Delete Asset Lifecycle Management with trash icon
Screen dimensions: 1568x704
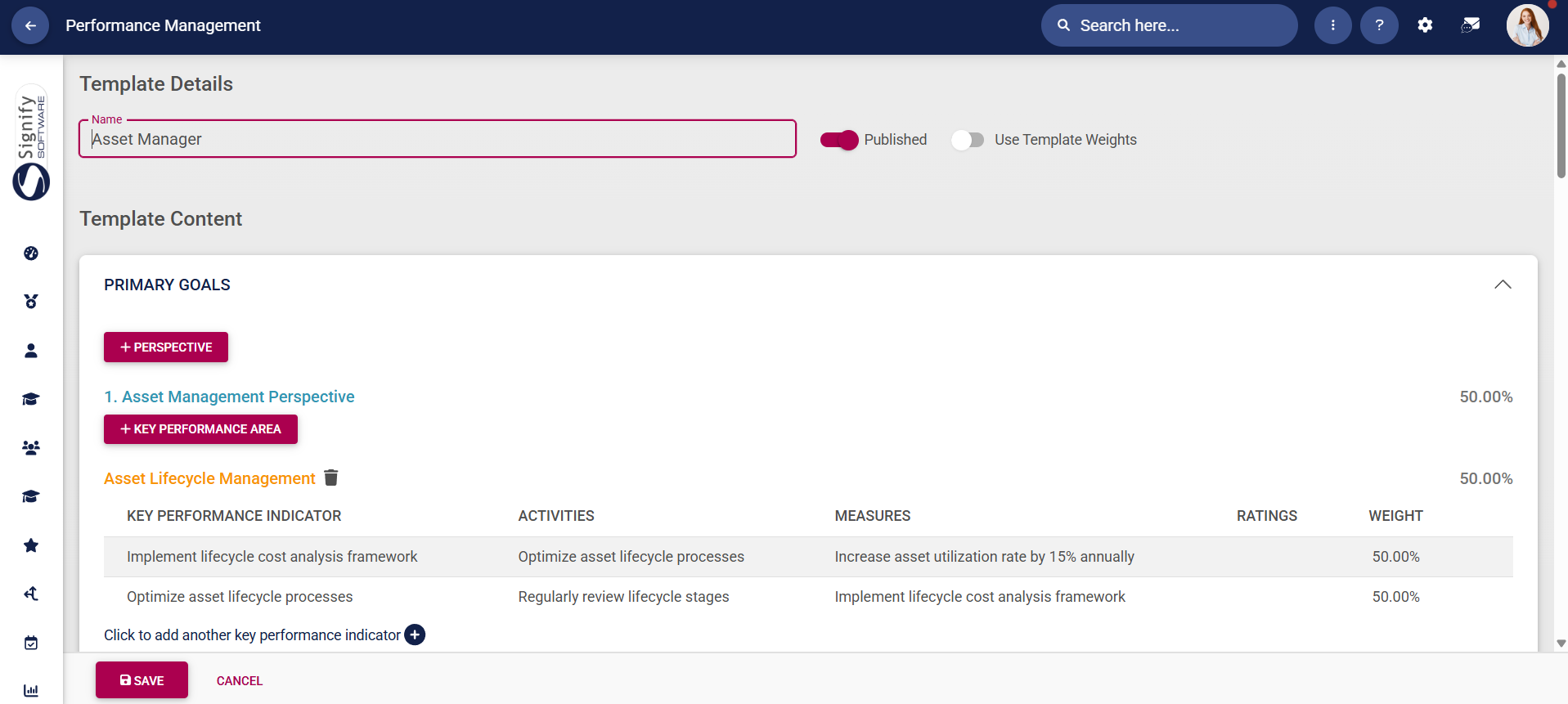coord(331,478)
